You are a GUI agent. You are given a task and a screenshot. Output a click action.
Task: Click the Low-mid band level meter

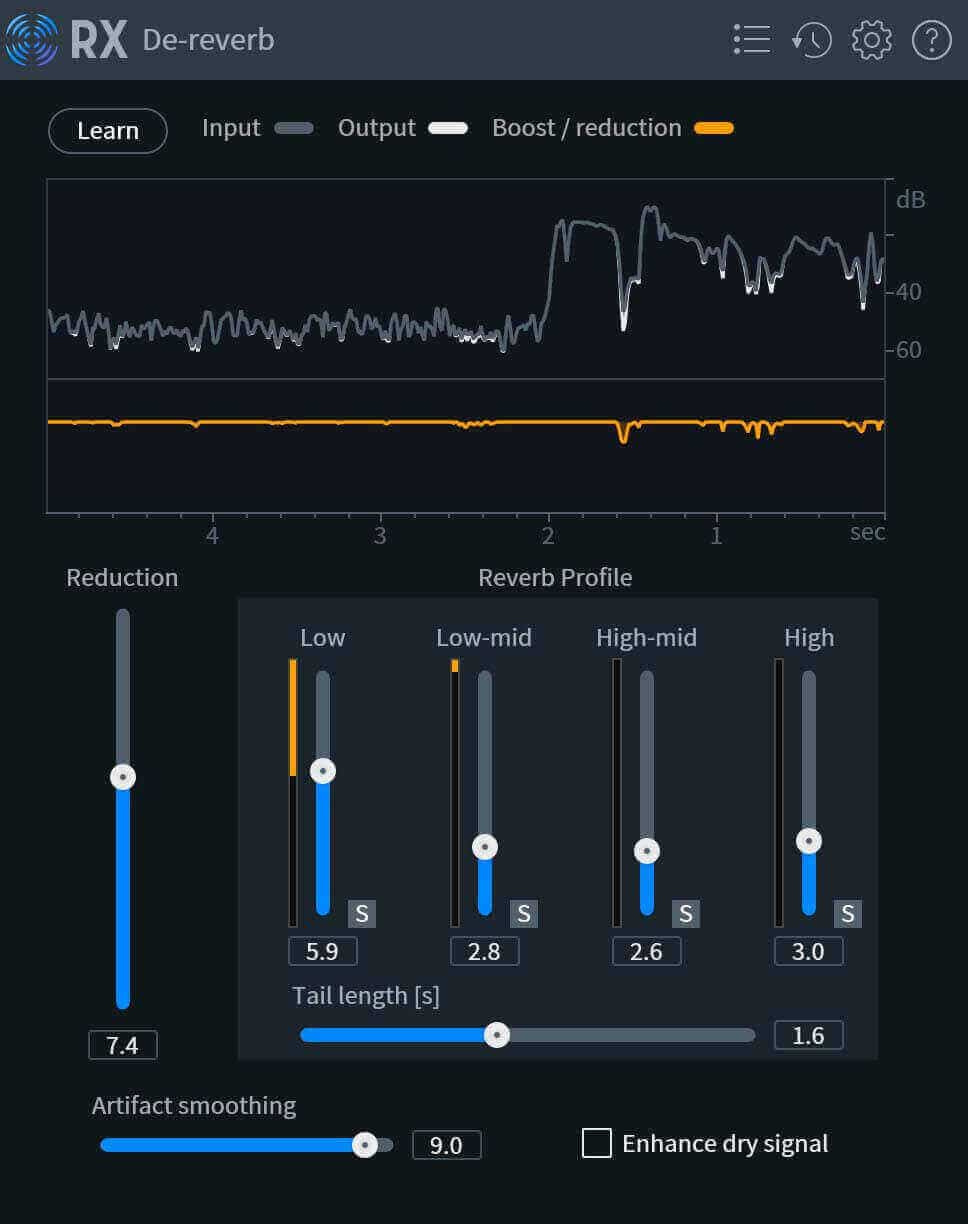(x=455, y=792)
